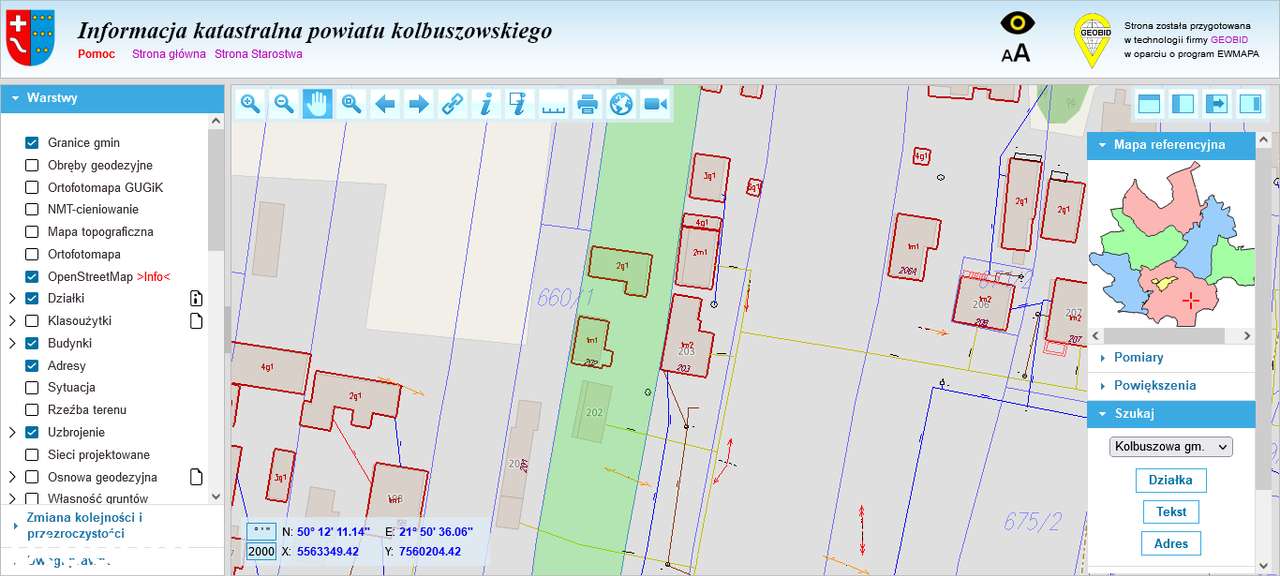This screenshot has height=576, width=1280.
Task: Uncheck the Adresy layer
Action: pyautogui.click(x=32, y=365)
